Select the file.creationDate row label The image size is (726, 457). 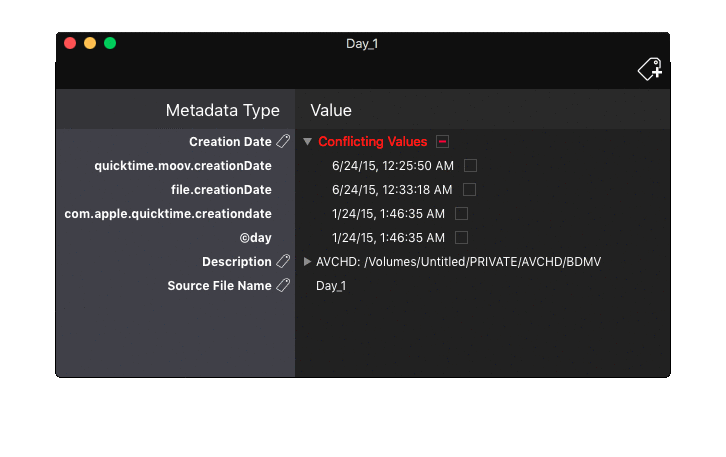(x=221, y=190)
